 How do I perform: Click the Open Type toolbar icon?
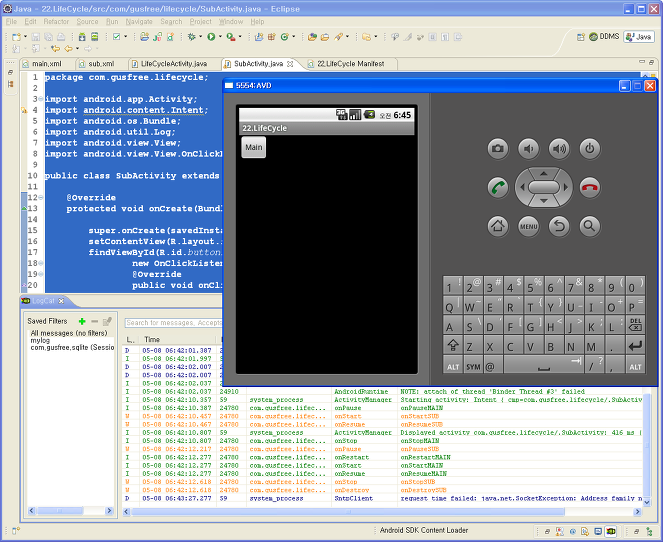[x=312, y=37]
